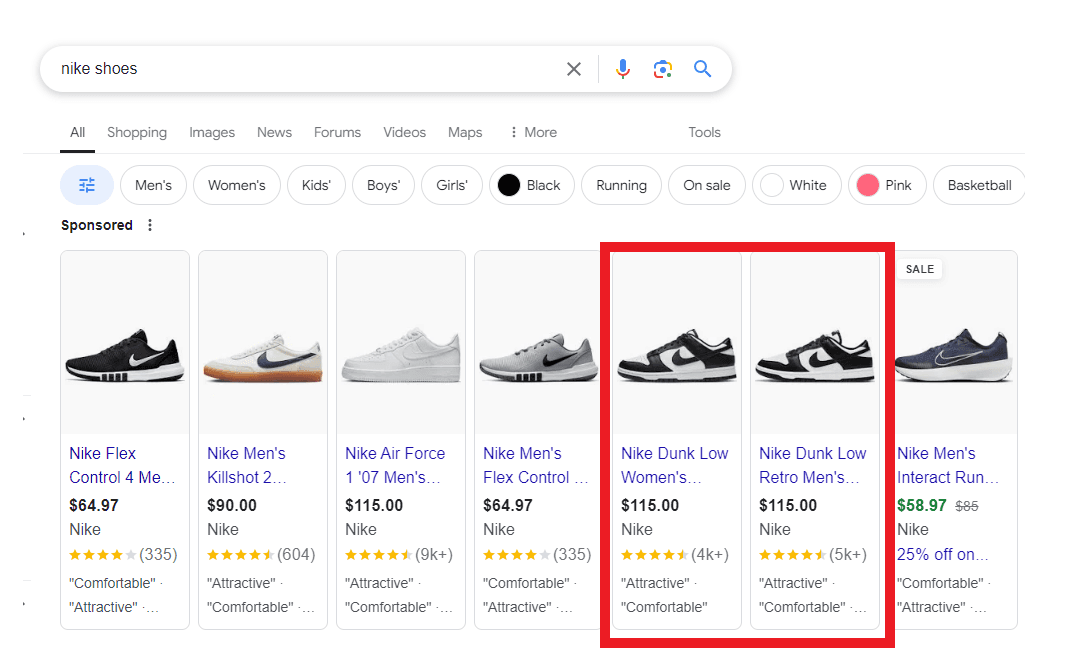1066x672 pixels.
Task: Enable the Running filter
Action: click(621, 184)
